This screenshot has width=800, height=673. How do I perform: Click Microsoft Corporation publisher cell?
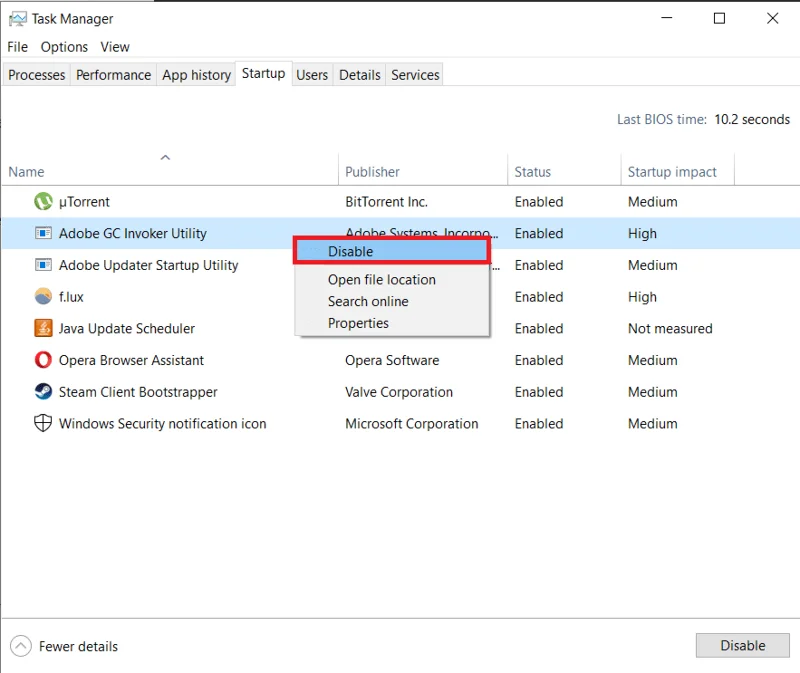coord(411,423)
